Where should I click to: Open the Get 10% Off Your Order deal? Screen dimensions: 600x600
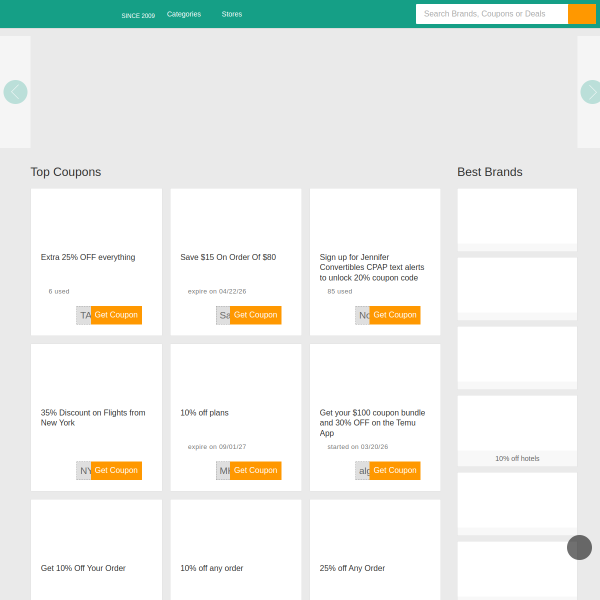(83, 568)
